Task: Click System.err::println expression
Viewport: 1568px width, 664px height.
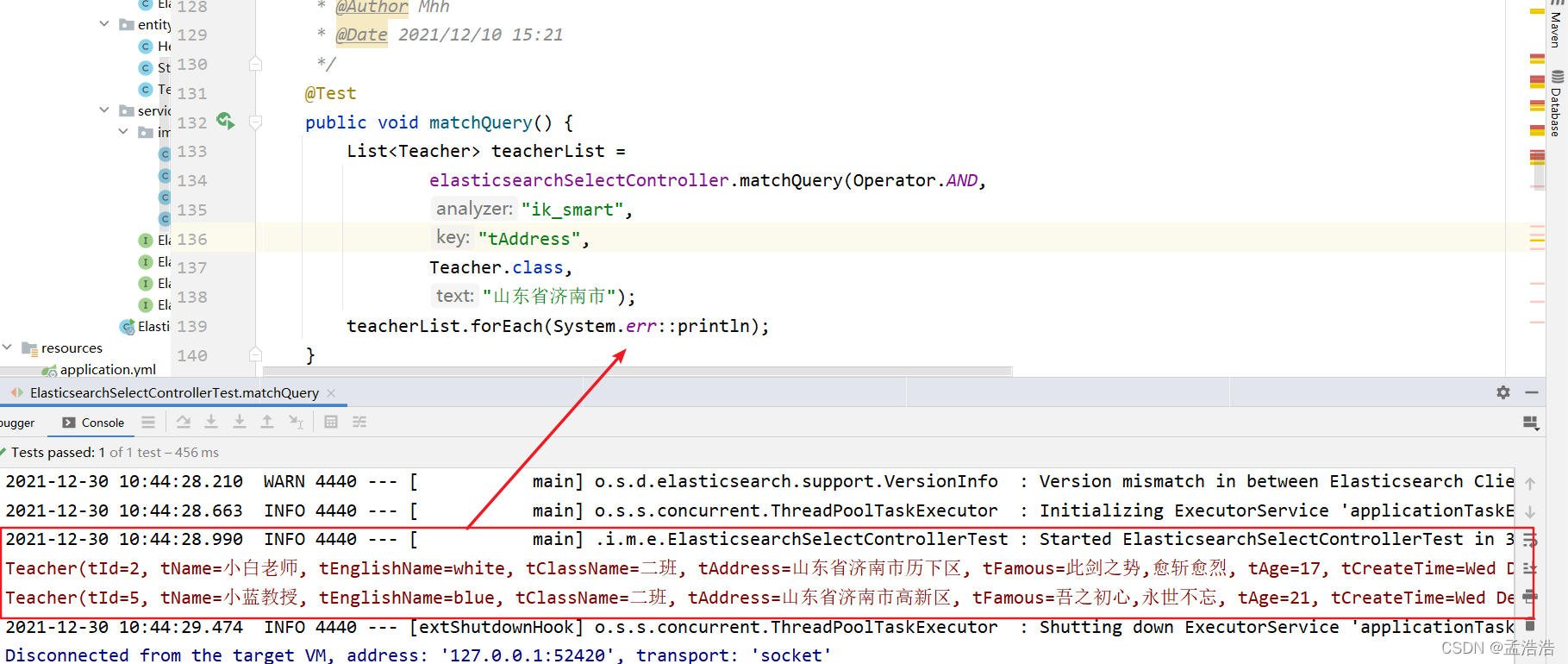Action: (652, 326)
